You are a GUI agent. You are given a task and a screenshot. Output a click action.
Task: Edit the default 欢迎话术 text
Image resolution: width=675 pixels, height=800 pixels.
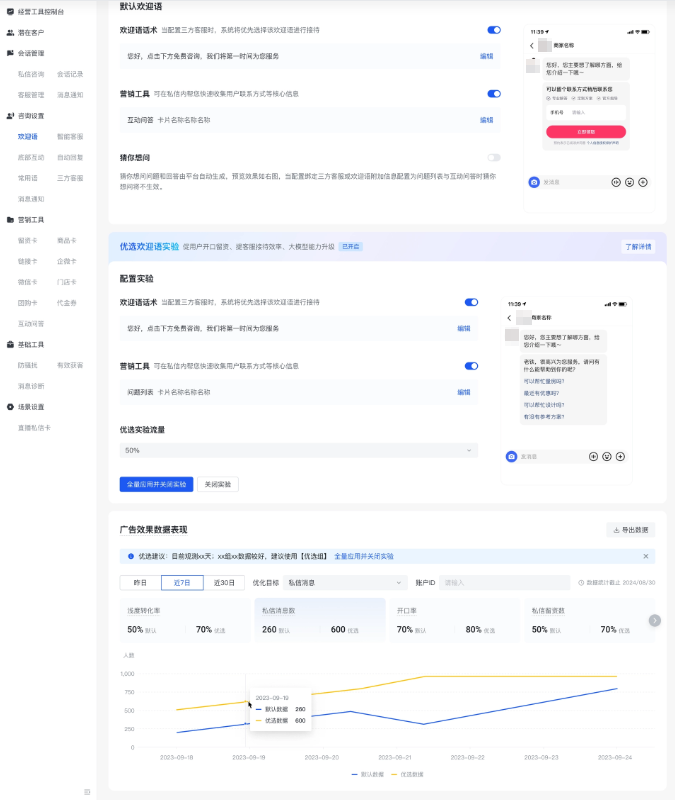point(487,56)
